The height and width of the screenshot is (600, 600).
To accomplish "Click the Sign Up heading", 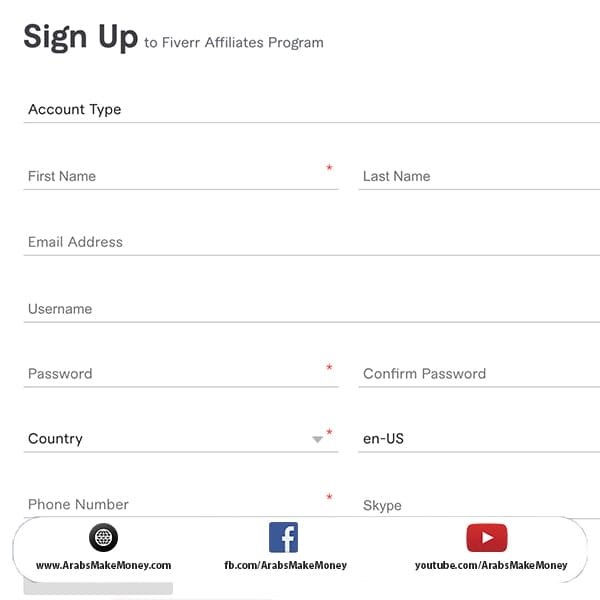I will (x=80, y=37).
